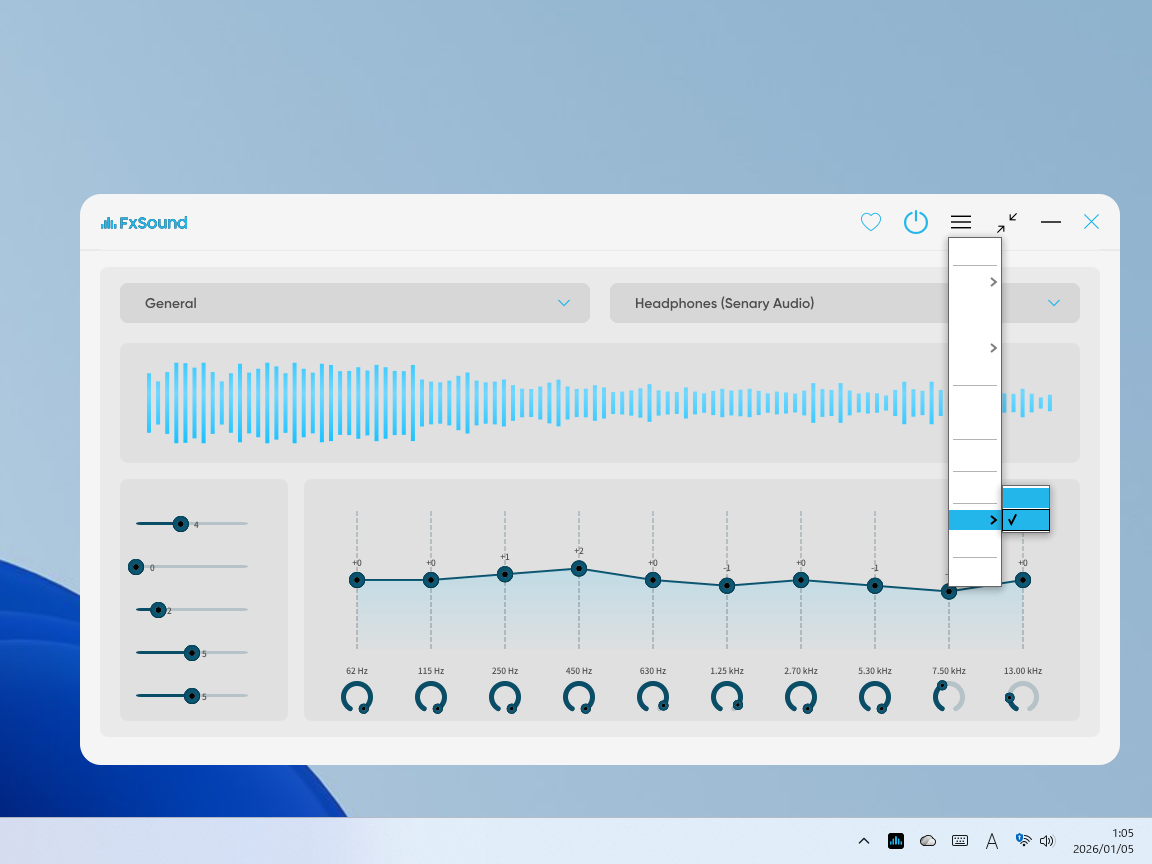Select the checked submenu item
Screen dimensions: 1152x864
pos(1026,520)
